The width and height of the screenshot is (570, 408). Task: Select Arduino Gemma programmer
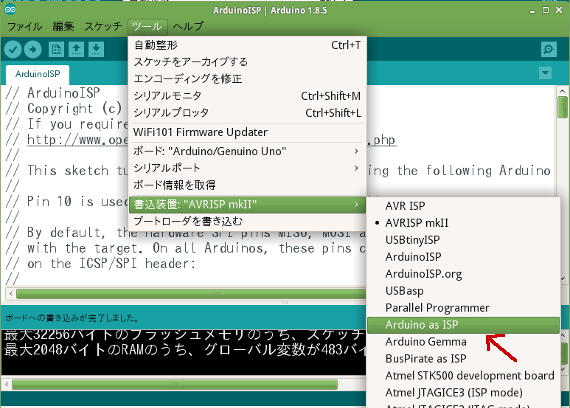[463, 342]
